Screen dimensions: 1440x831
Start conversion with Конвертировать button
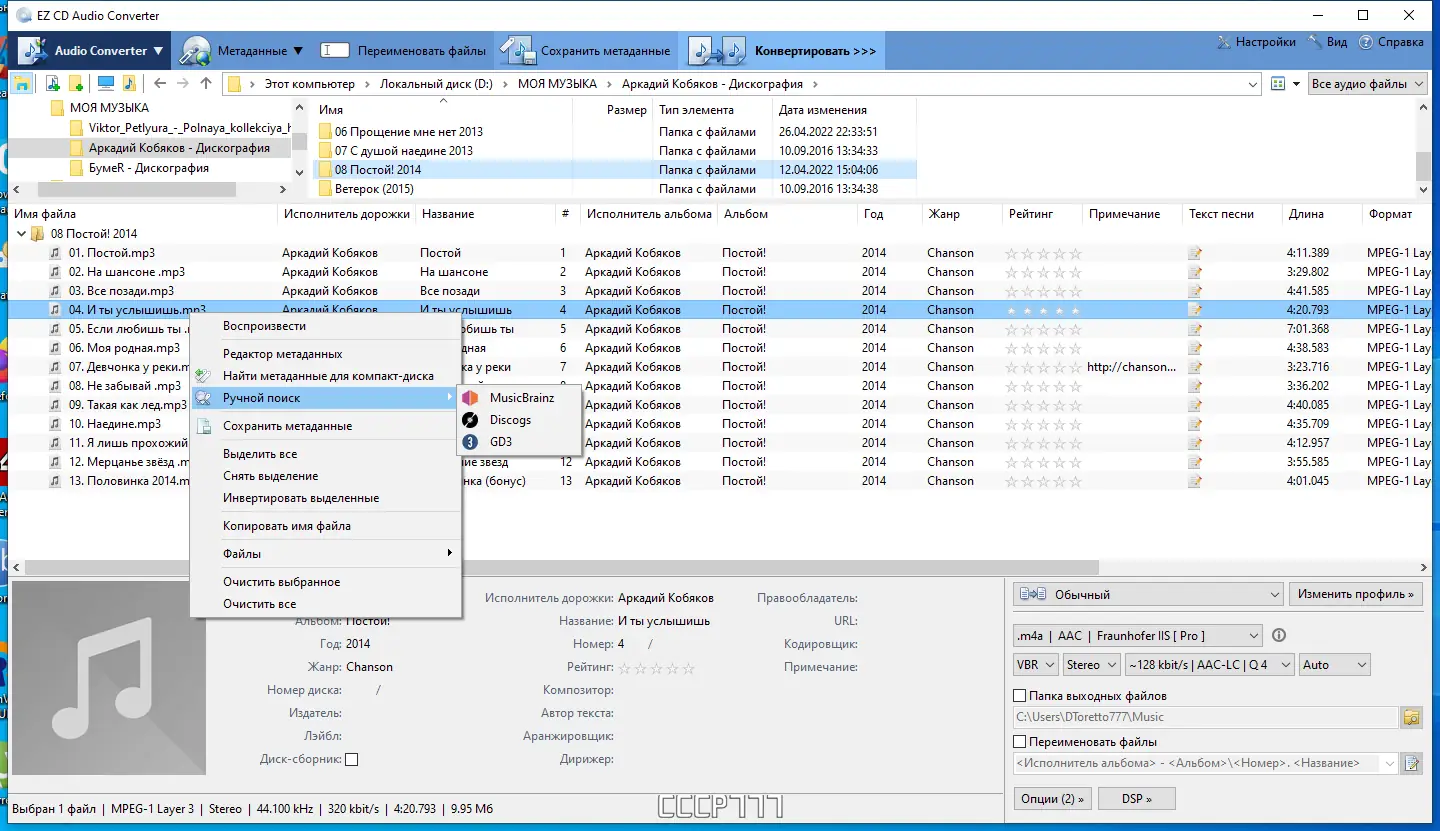(782, 50)
